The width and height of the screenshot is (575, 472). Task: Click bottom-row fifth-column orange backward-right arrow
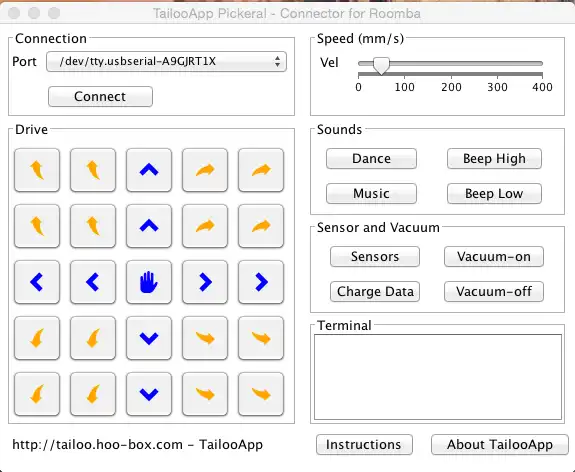click(x=261, y=394)
